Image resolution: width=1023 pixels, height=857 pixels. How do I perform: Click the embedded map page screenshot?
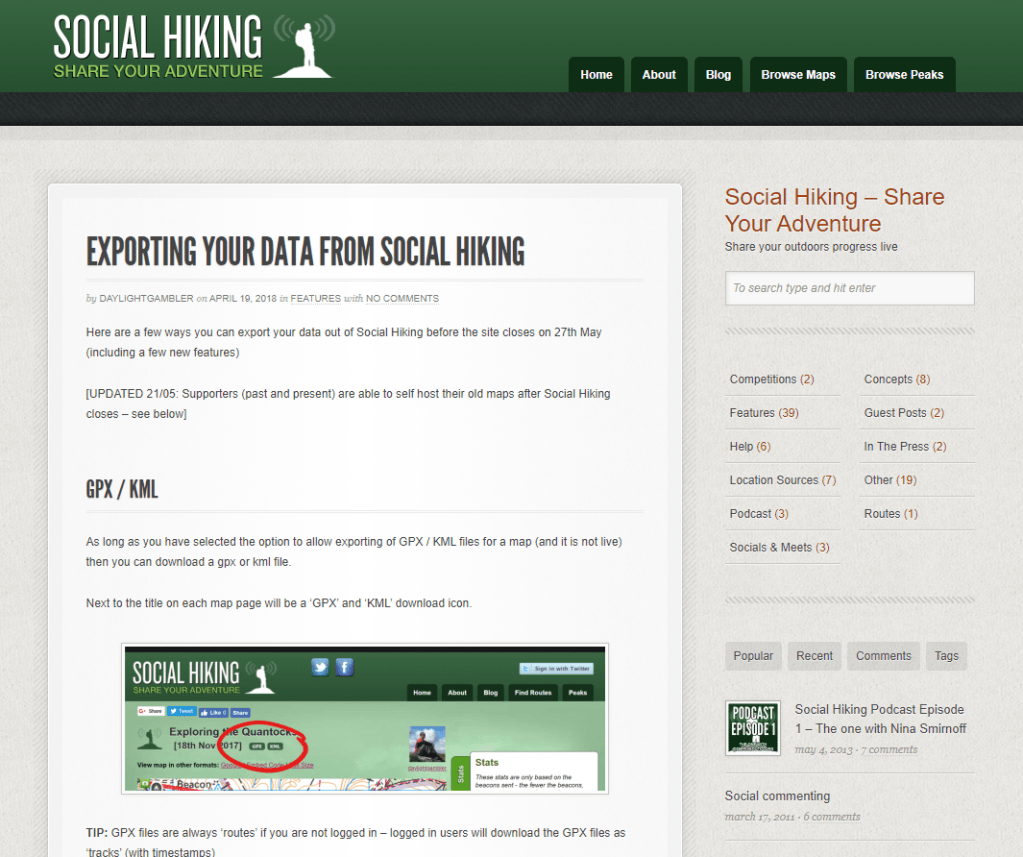[x=365, y=718]
